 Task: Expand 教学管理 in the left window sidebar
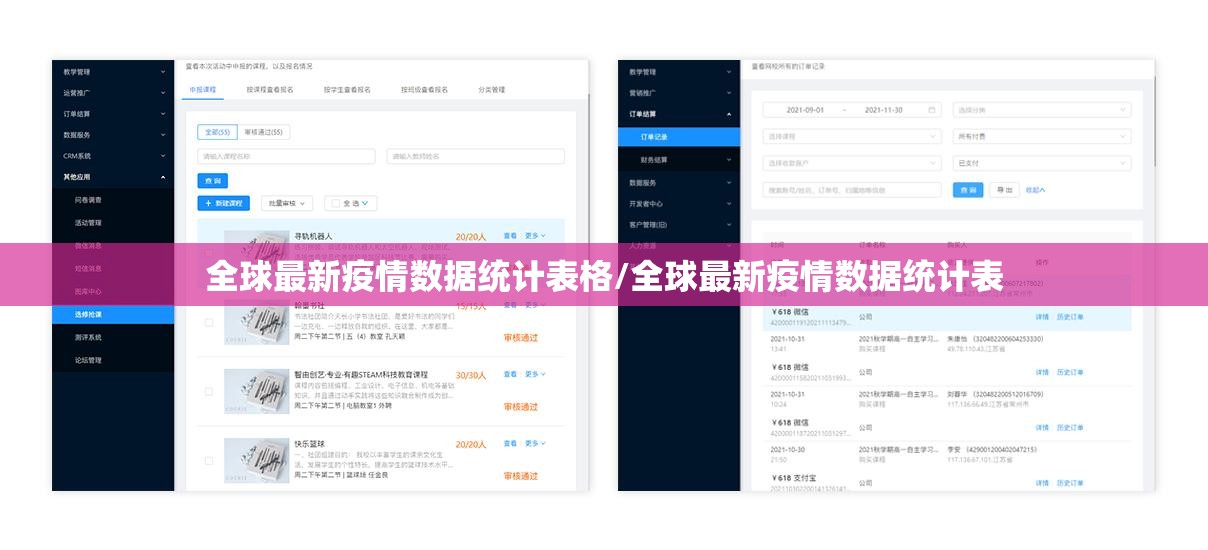click(x=113, y=72)
